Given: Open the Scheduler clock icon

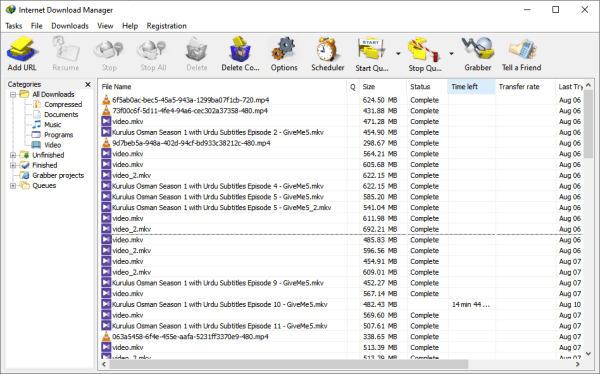Looking at the screenshot, I should click(x=328, y=49).
